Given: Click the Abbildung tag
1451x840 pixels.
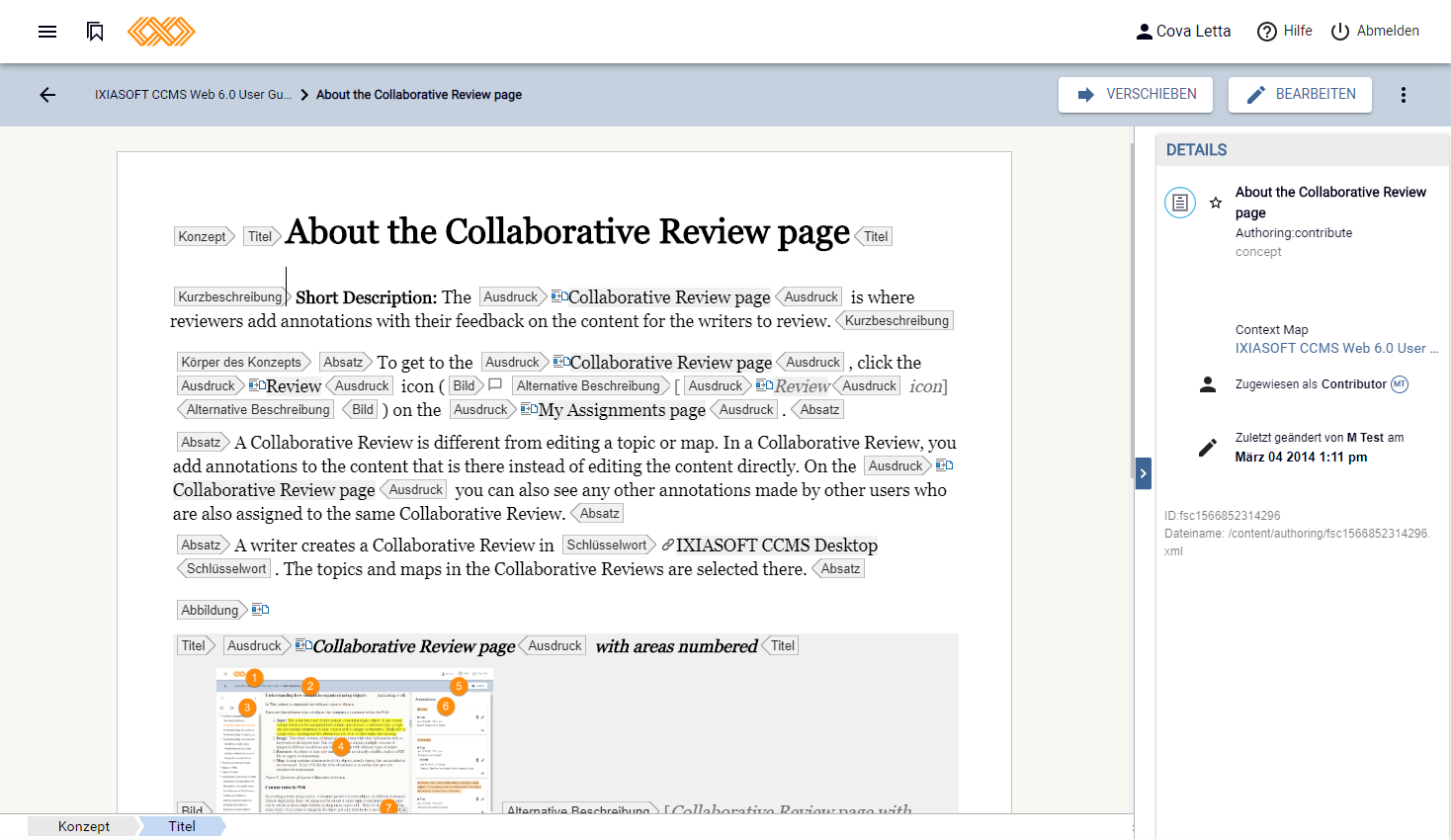Looking at the screenshot, I should point(212,610).
